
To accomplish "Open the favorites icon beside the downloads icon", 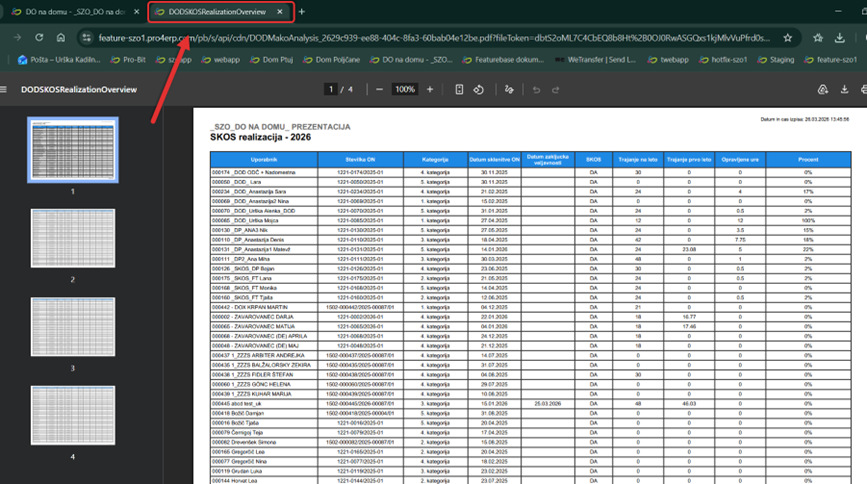I will [818, 38].
